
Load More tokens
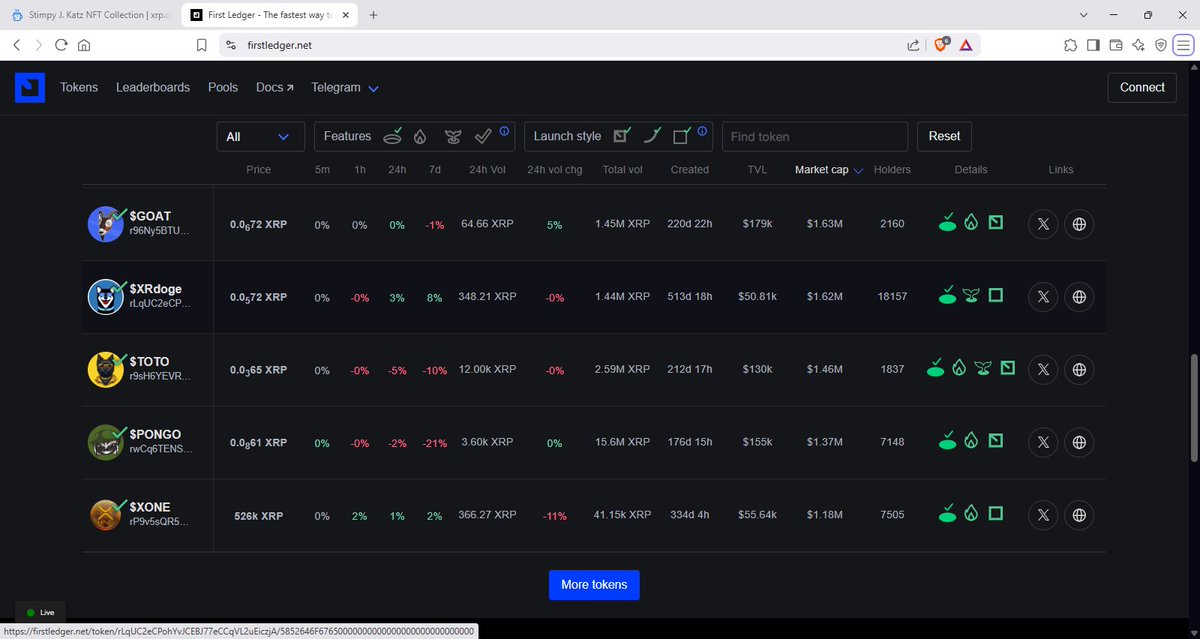[x=594, y=584]
